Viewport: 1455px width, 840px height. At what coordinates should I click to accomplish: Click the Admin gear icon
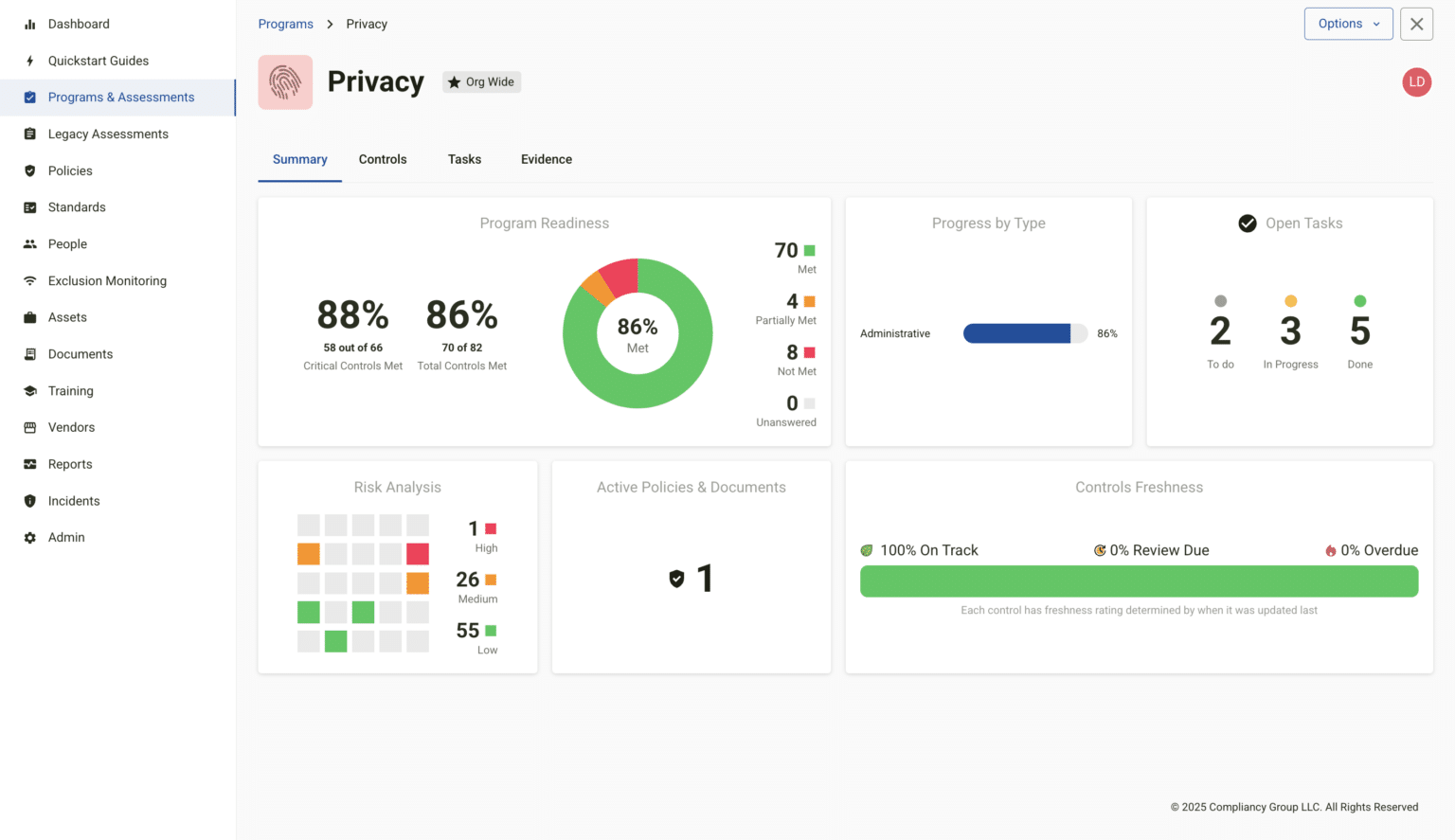tap(28, 537)
